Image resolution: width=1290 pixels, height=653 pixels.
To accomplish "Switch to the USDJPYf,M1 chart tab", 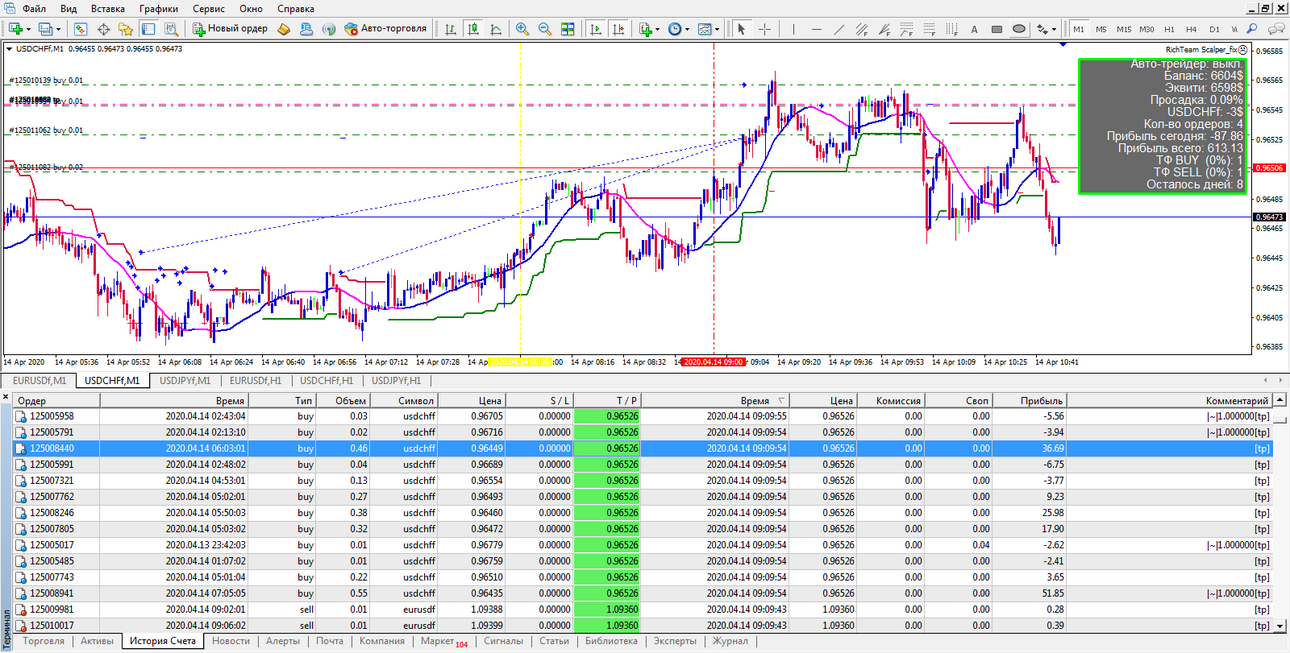I will pos(185,380).
